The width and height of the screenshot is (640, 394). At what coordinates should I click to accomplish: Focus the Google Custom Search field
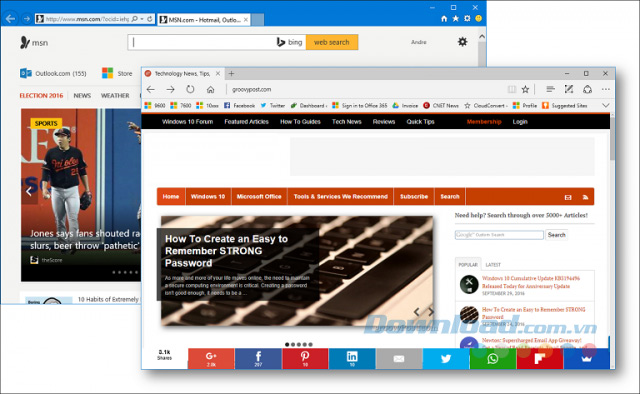click(499, 235)
